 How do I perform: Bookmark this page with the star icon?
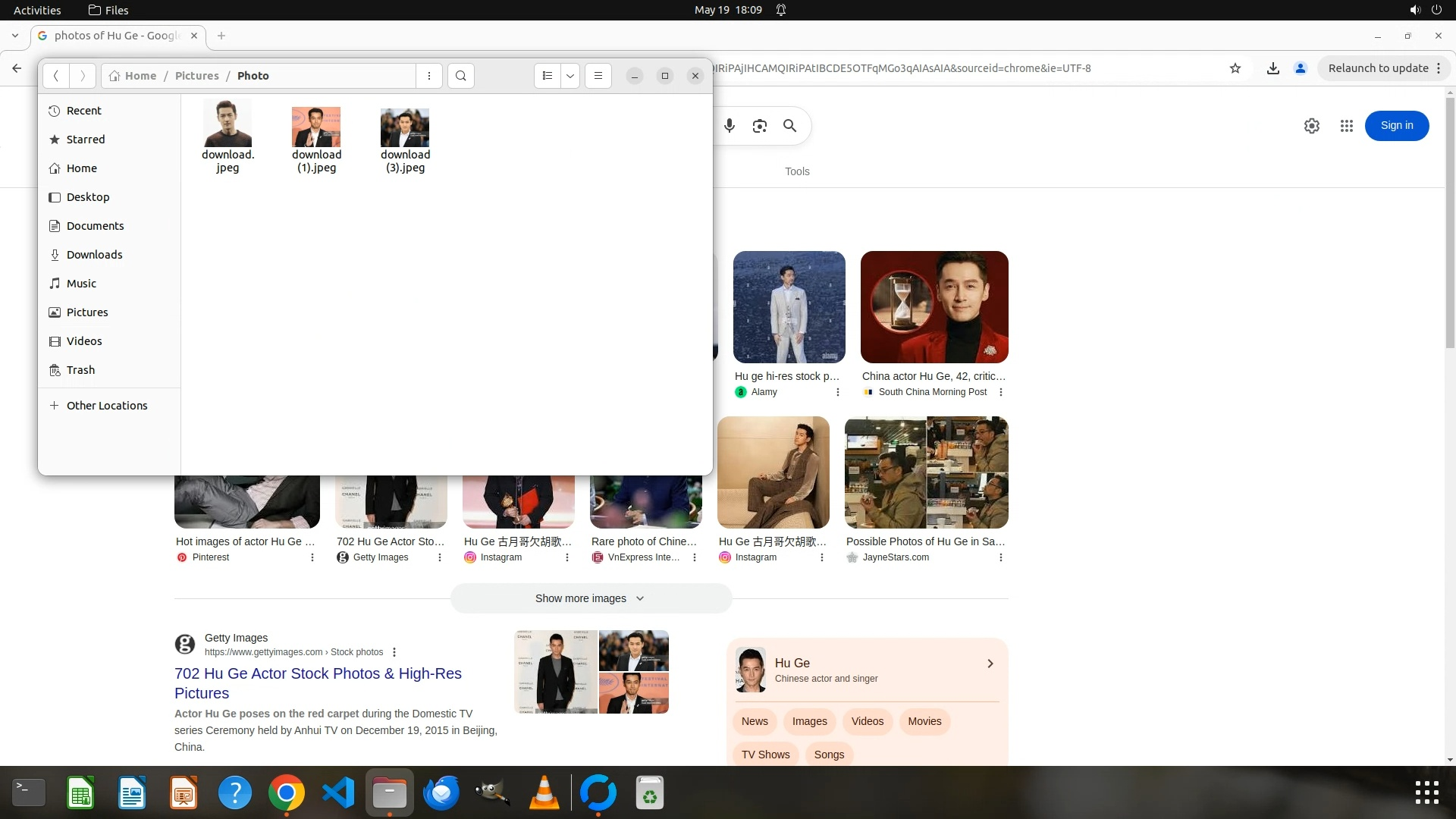1235,68
